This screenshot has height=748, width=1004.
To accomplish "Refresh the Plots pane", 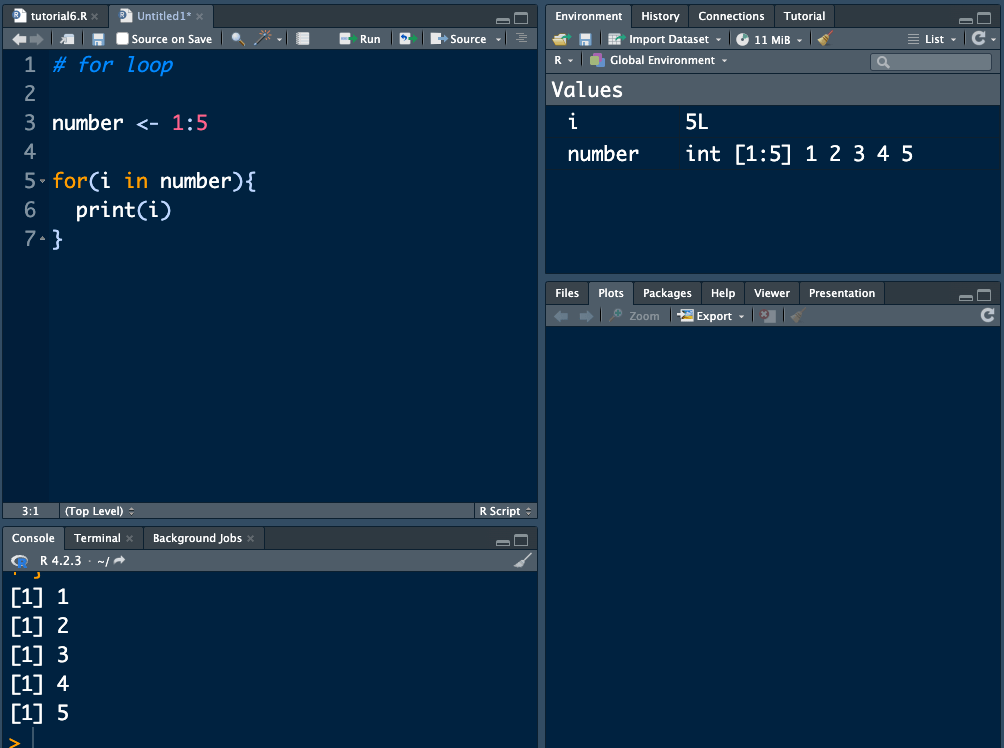I will point(988,315).
